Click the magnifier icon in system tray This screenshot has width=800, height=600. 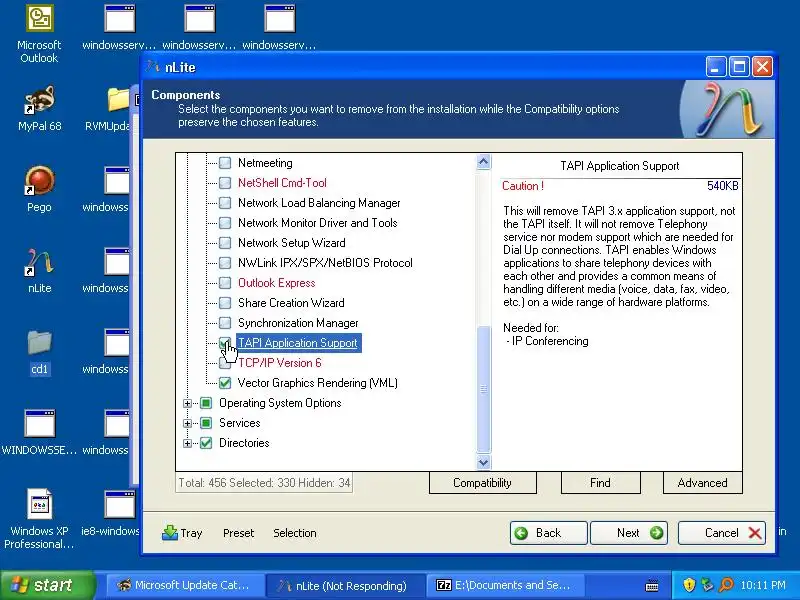(726, 585)
